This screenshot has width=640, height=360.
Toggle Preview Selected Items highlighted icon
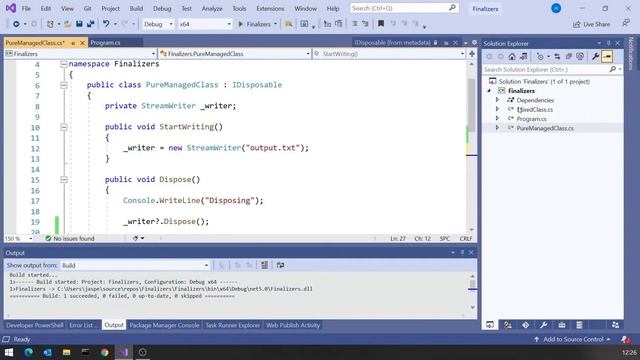click(607, 57)
